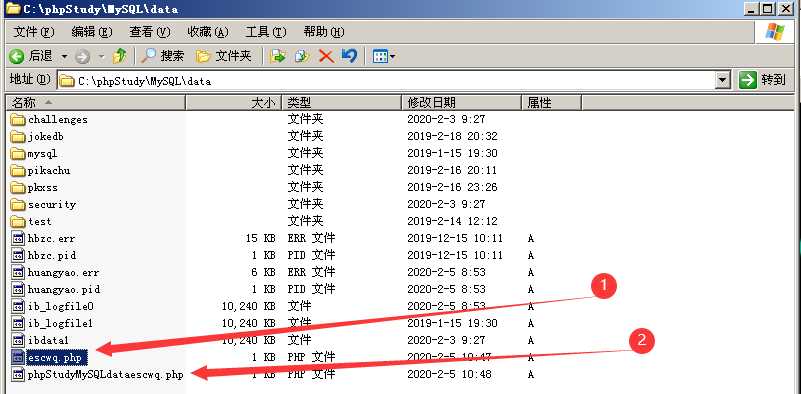Select the ib_logfile0 file icon
Viewport: 801px width, 394px height.
(x=18, y=306)
